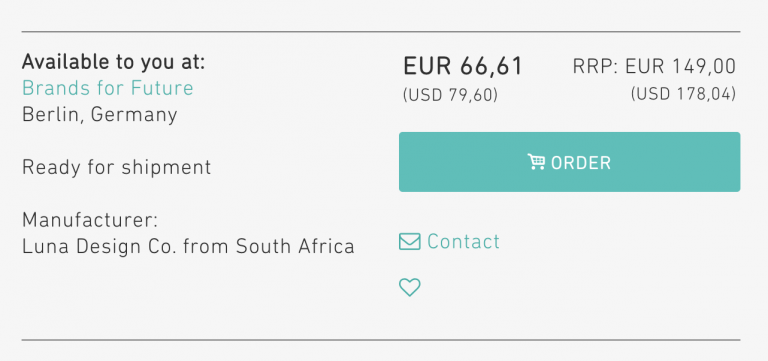Viewport: 768px width, 361px height.
Task: Click the envelope icon next to Contact
Action: [409, 241]
